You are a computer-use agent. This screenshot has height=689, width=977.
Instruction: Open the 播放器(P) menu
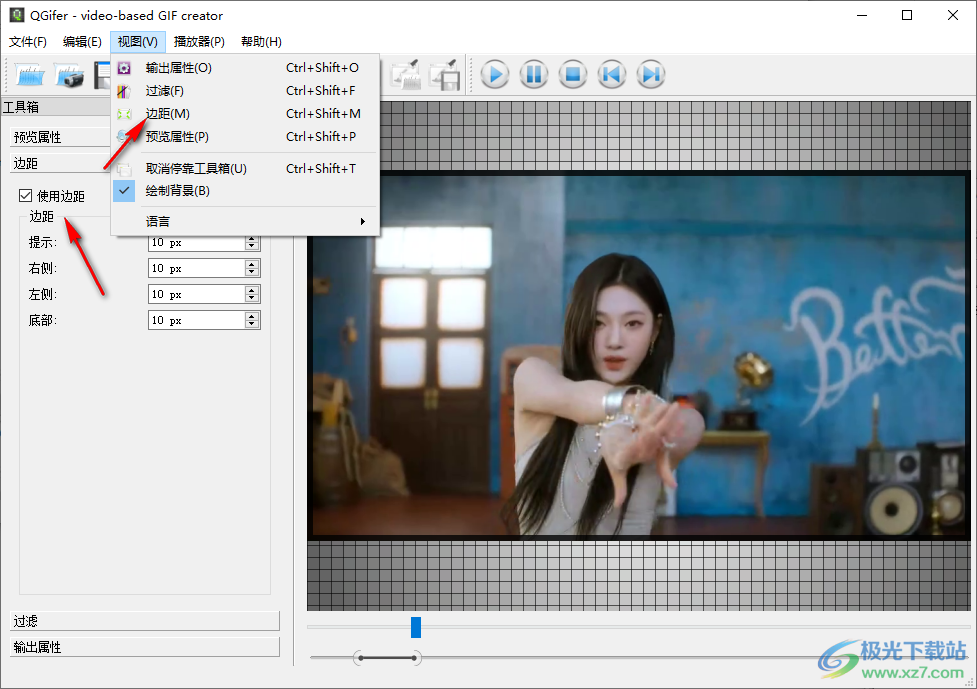(199, 41)
